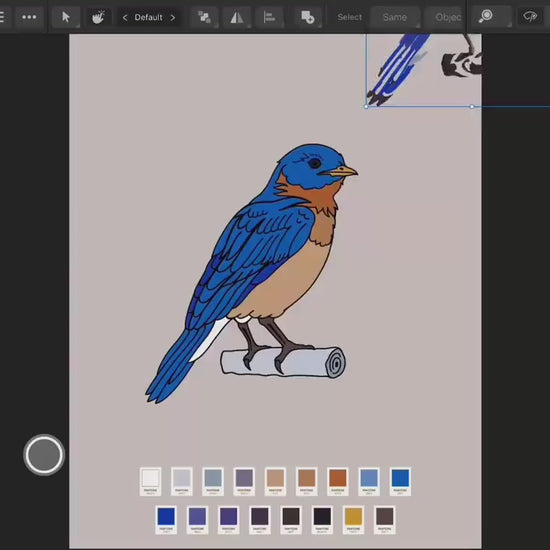Select the Move tool arrow
Viewport: 550px width, 550px height.
[66, 17]
